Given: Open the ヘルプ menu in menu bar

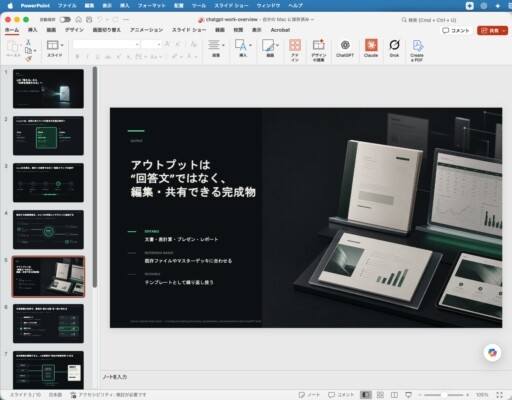Looking at the screenshot, I should click(295, 6).
